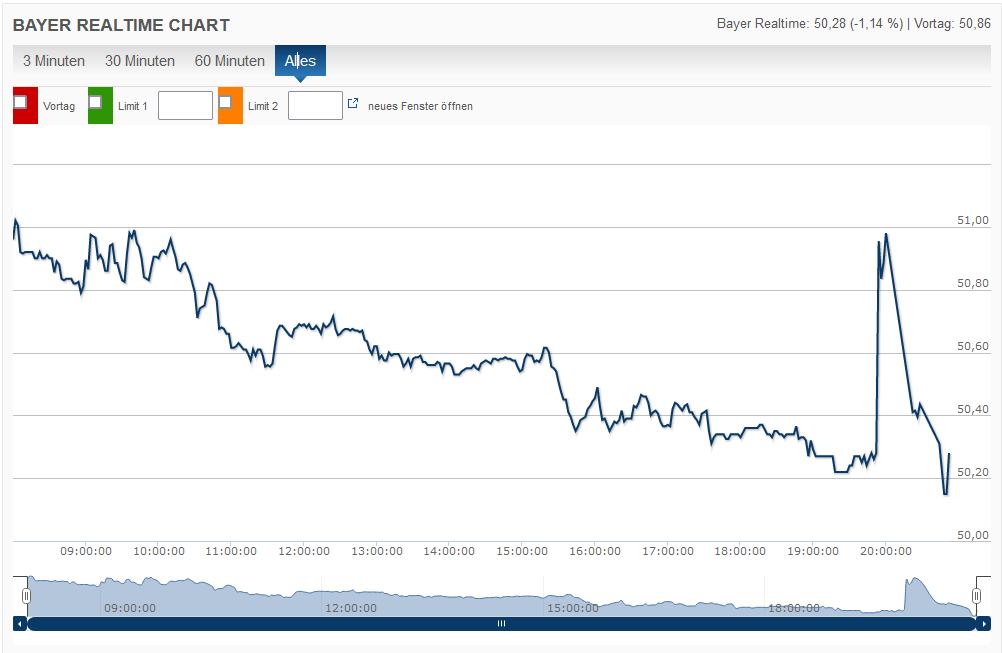Click the 12:00:00 time axis label on main chart
Image resolution: width=1002 pixels, height=653 pixels.
pyautogui.click(x=304, y=551)
